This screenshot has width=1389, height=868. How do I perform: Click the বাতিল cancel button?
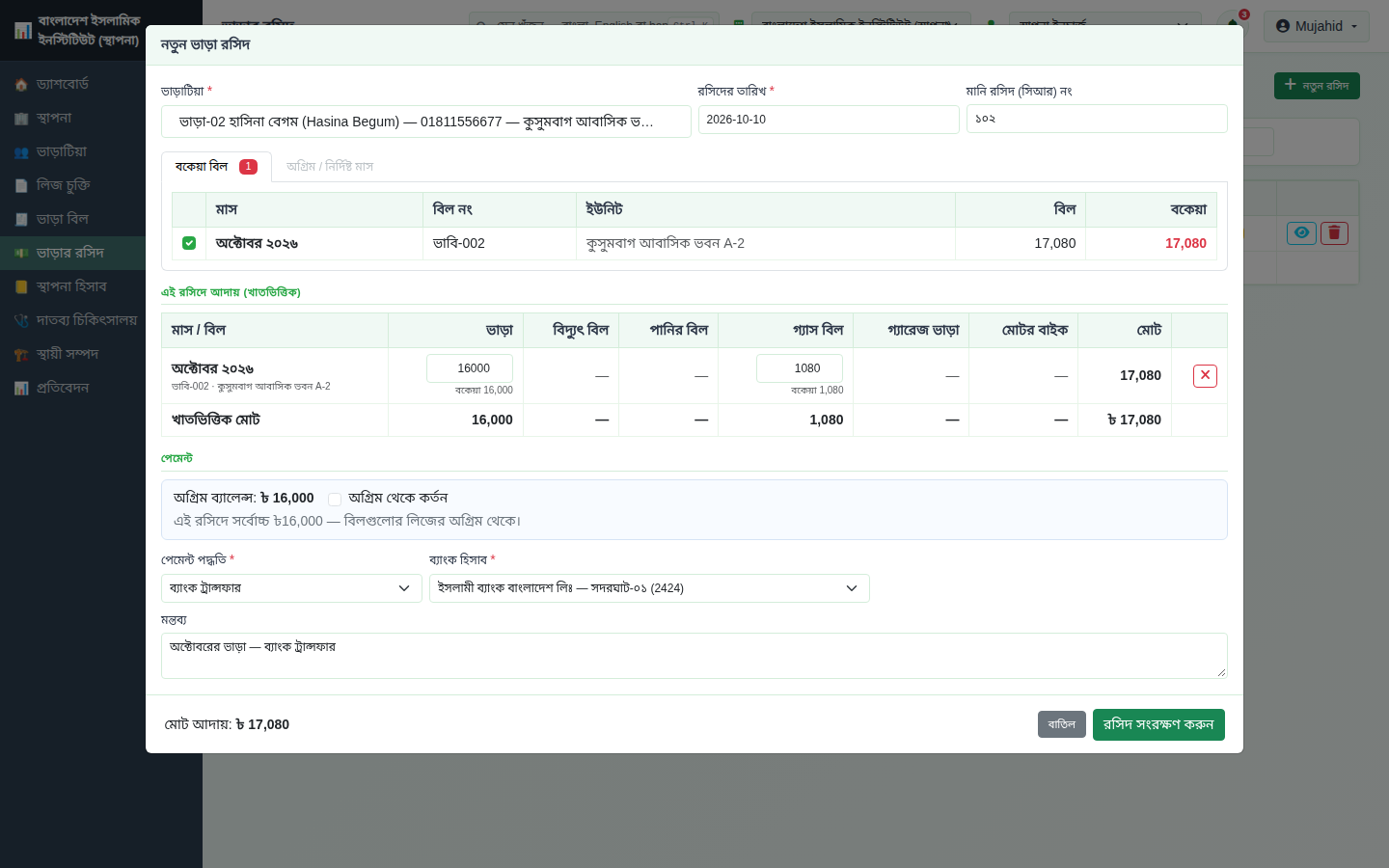point(1062,724)
